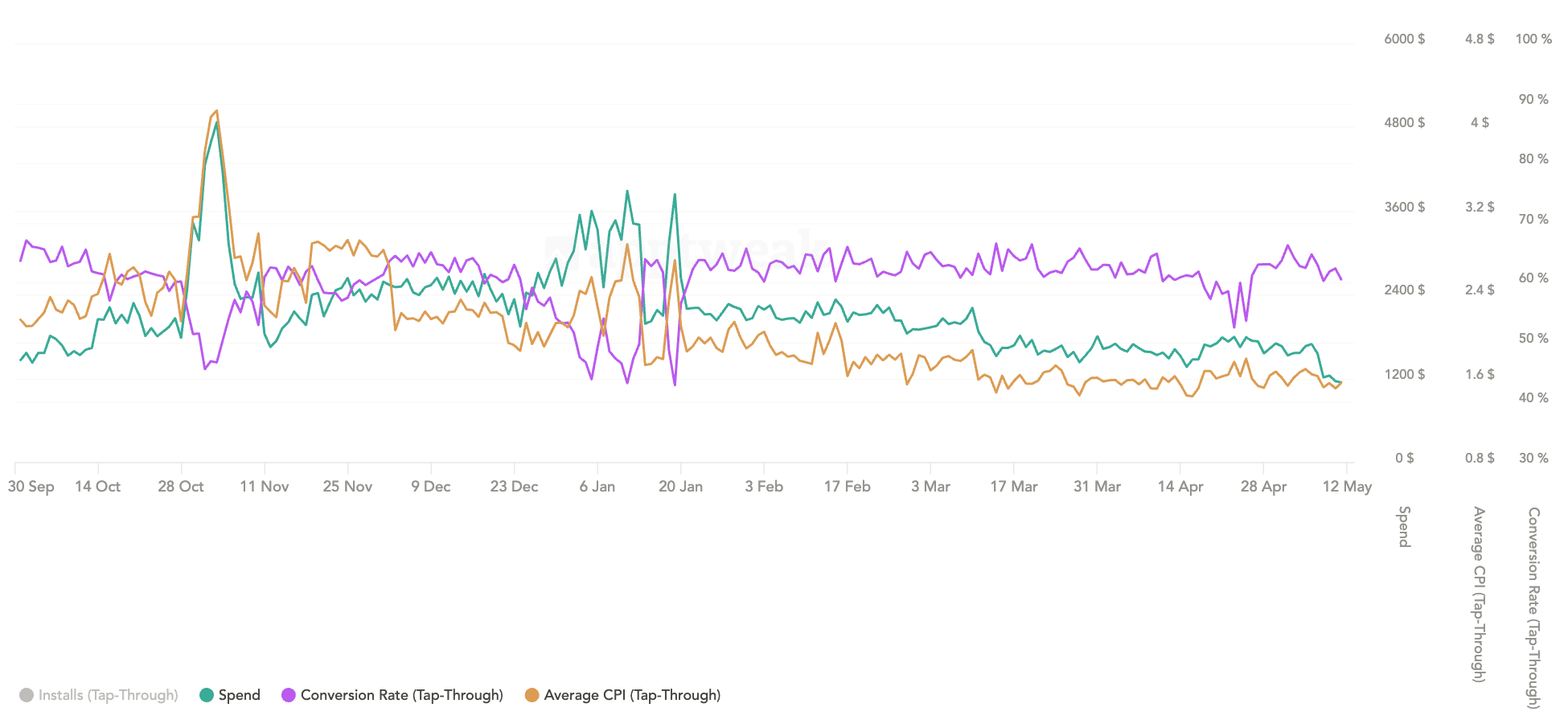This screenshot has height=724, width=1568.
Task: Click the Average CPI (Tap-Through) axis title
Action: coord(1479,594)
